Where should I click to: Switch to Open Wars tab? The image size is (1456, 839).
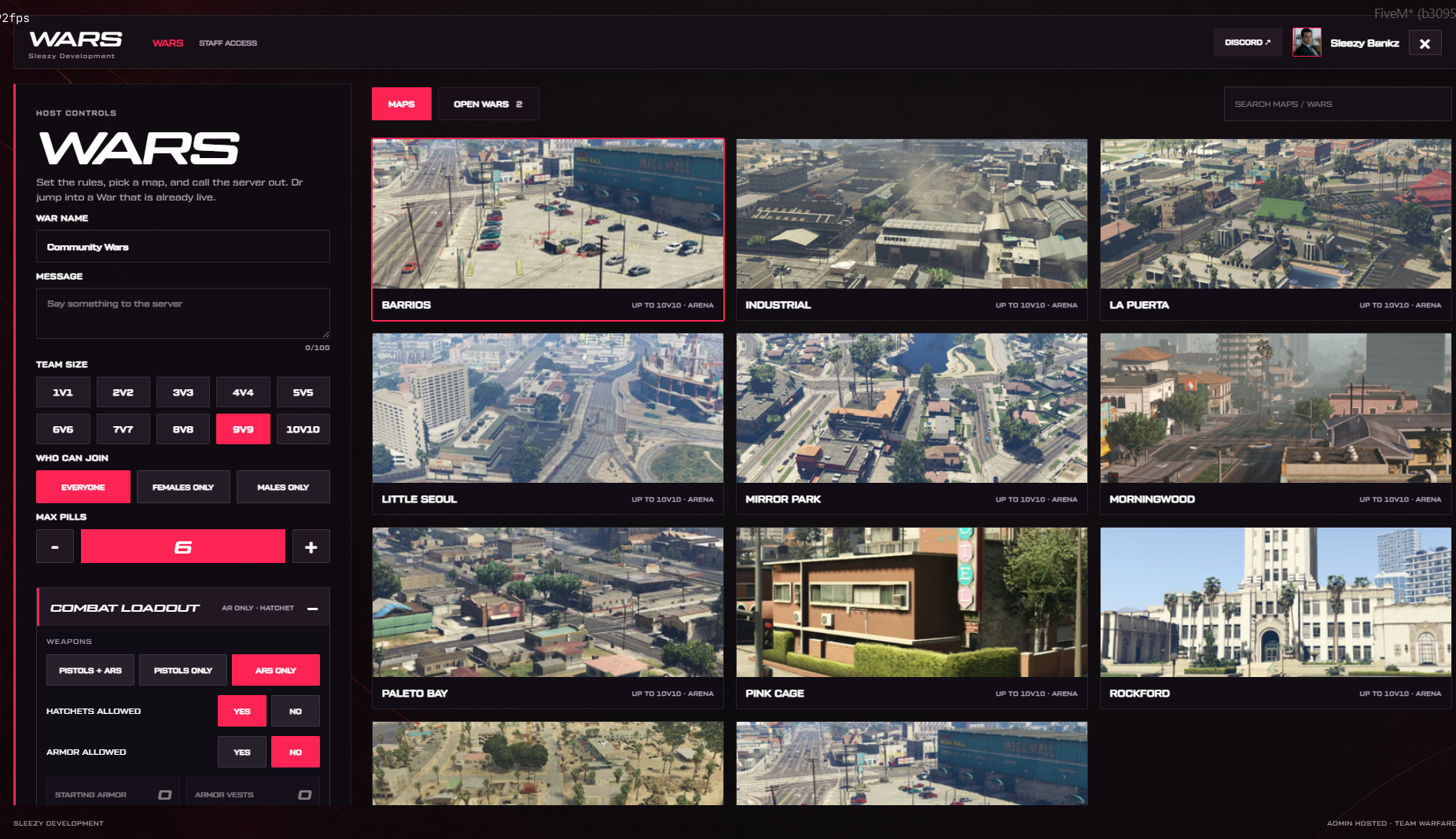(488, 104)
